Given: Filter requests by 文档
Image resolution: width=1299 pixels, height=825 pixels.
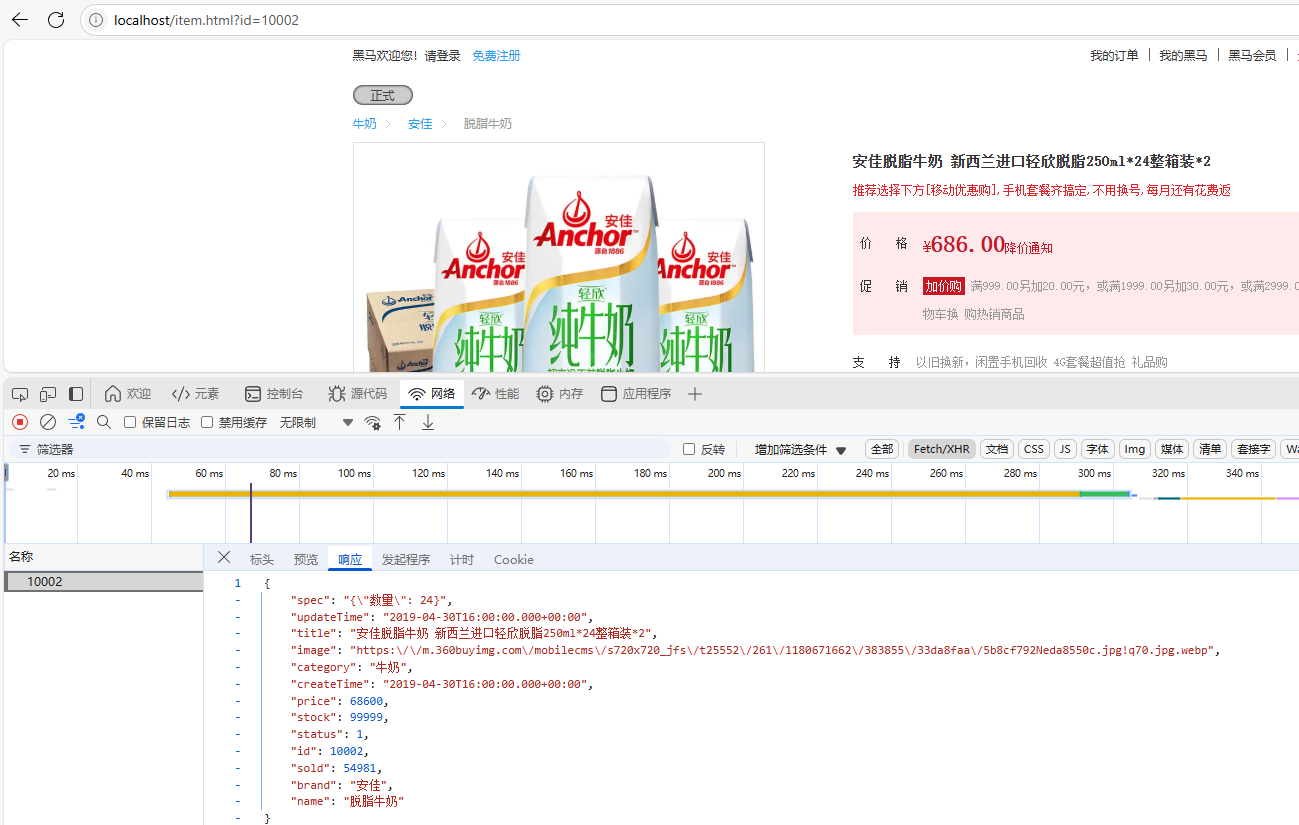Looking at the screenshot, I should [x=997, y=450].
